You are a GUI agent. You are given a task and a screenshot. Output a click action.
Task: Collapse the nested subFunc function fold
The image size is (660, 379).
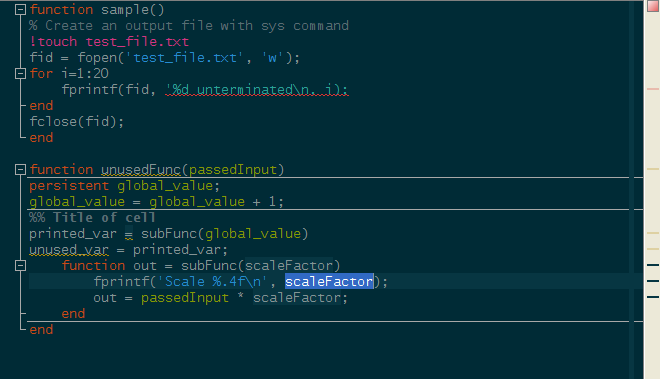tap(20, 265)
